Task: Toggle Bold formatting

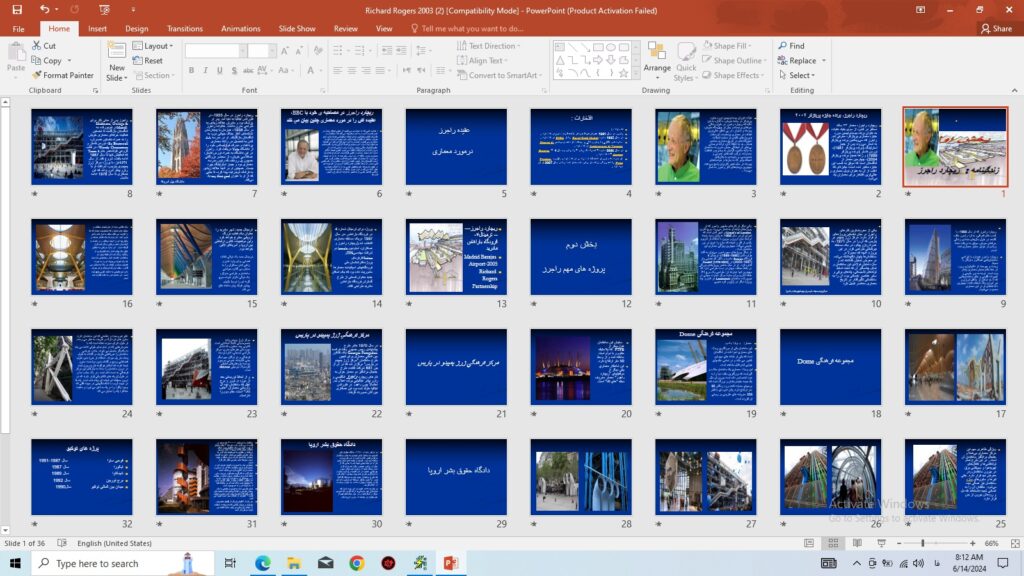Action: click(x=191, y=71)
